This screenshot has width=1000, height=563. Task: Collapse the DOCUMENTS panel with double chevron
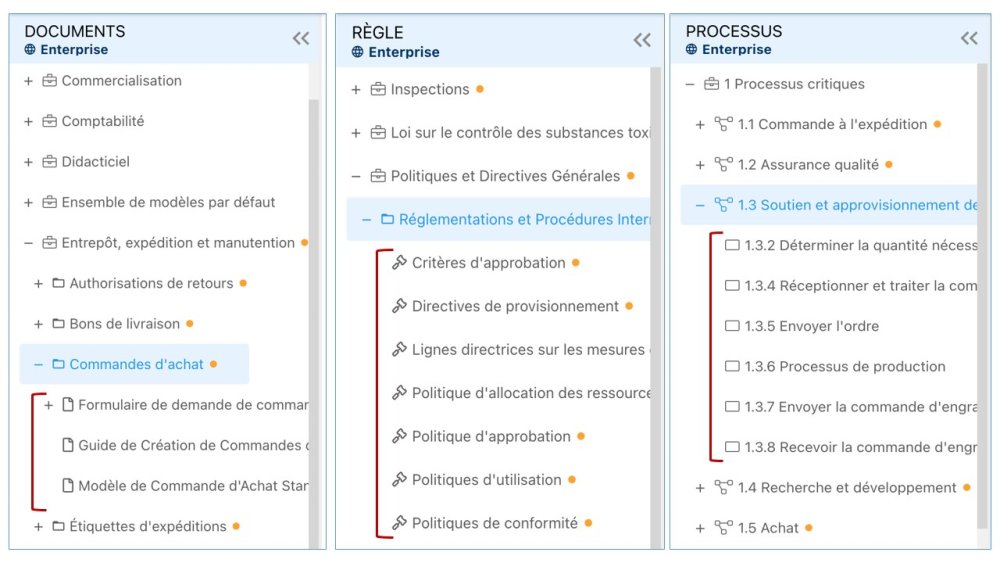pos(301,39)
